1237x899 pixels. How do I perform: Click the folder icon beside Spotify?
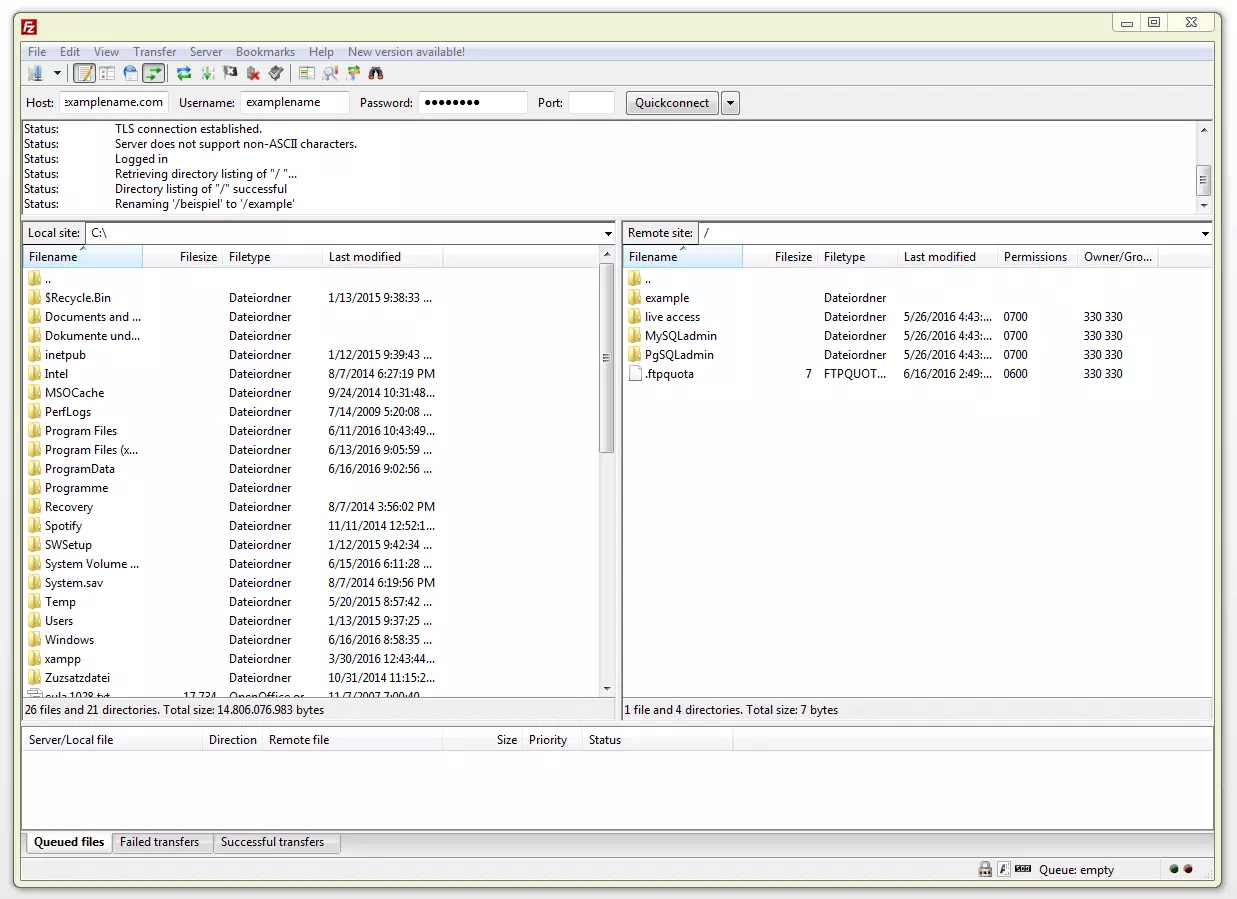(35, 526)
